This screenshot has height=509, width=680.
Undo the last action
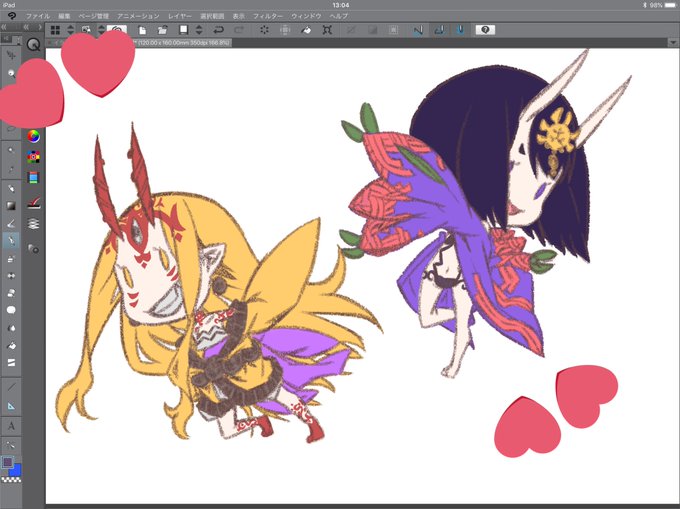(218, 30)
